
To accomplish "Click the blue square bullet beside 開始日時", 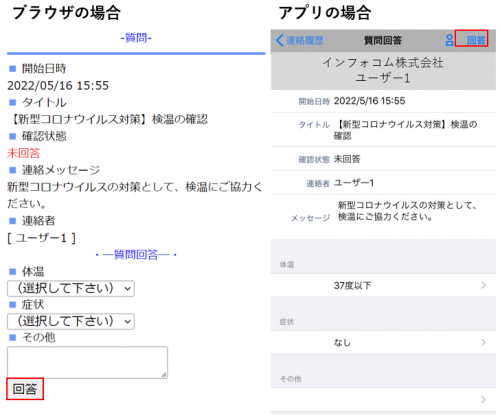I will point(12,69).
